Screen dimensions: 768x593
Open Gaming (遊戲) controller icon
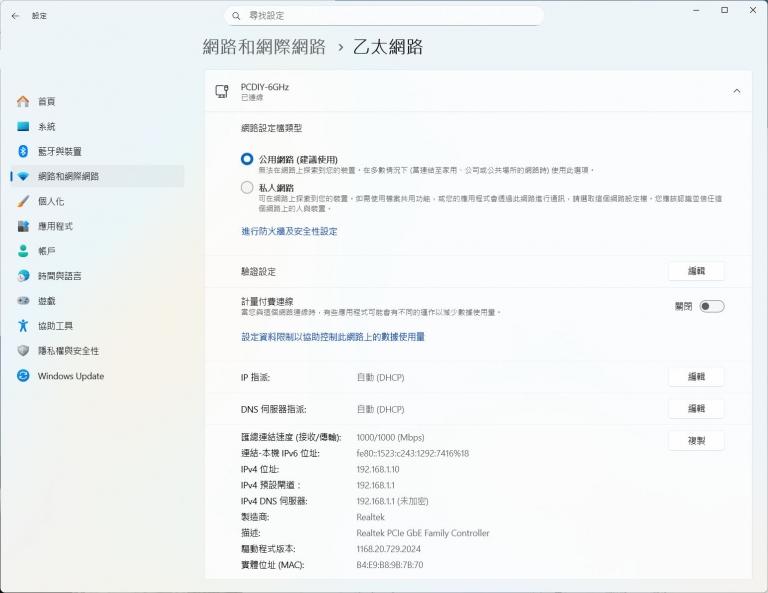pyautogui.click(x=23, y=301)
